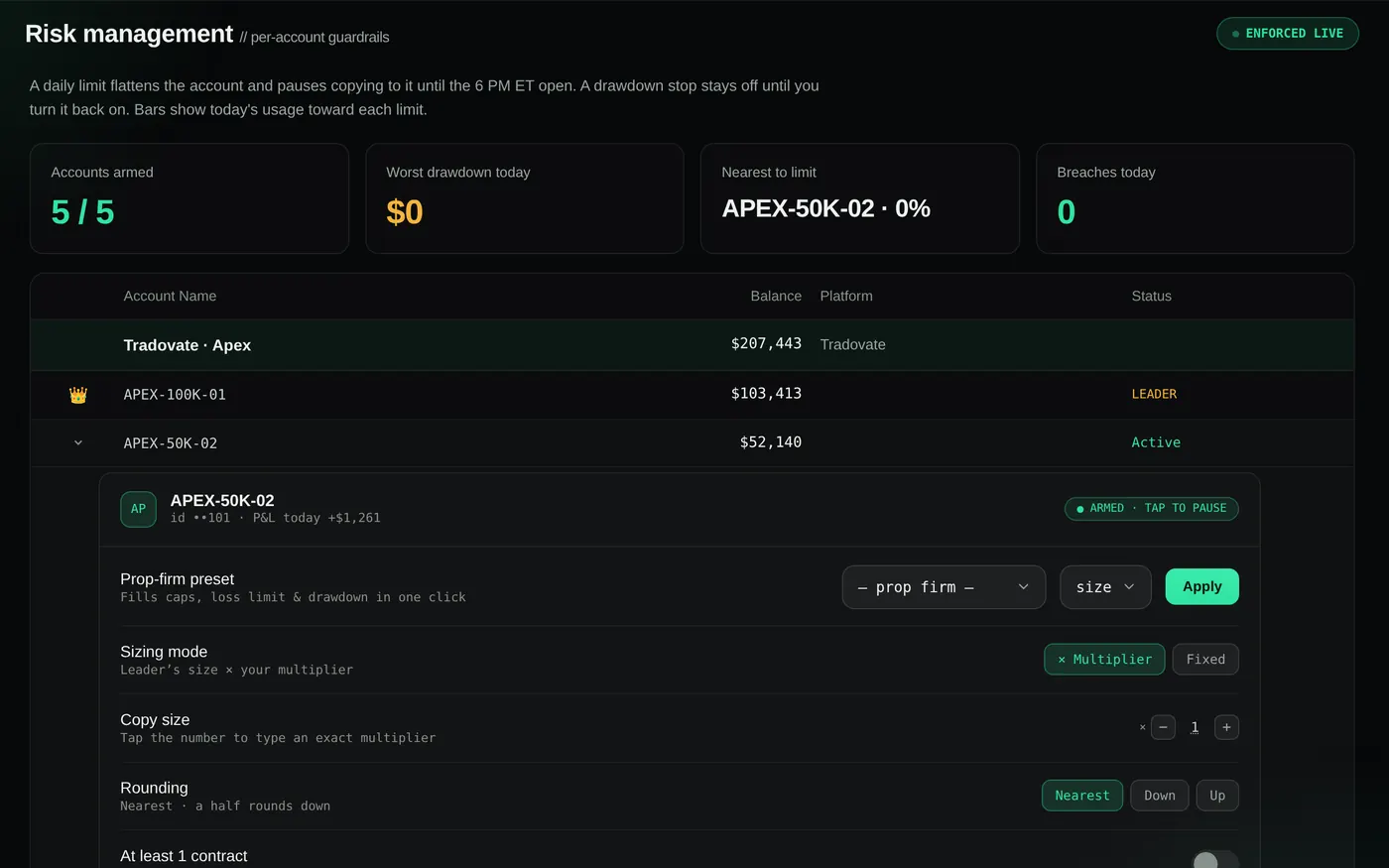Viewport: 1389px width, 868px height.
Task: Click the $207,443 group balance
Action: tap(766, 343)
